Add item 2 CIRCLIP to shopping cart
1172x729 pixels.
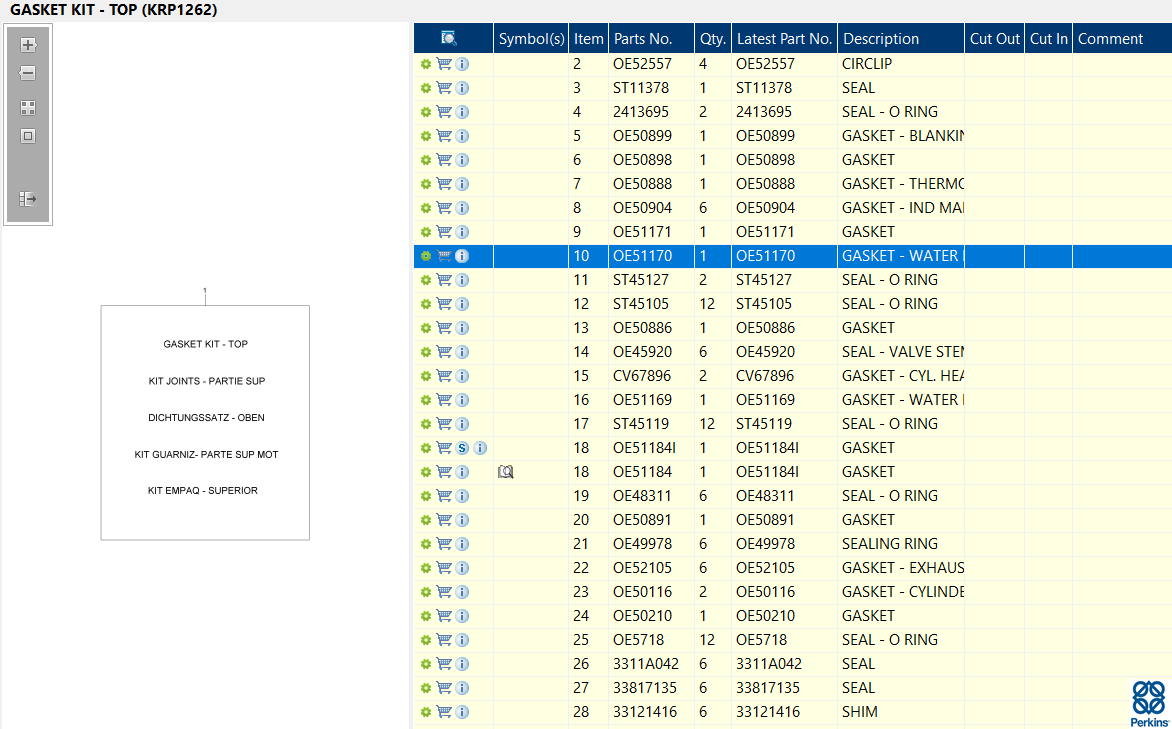click(444, 64)
